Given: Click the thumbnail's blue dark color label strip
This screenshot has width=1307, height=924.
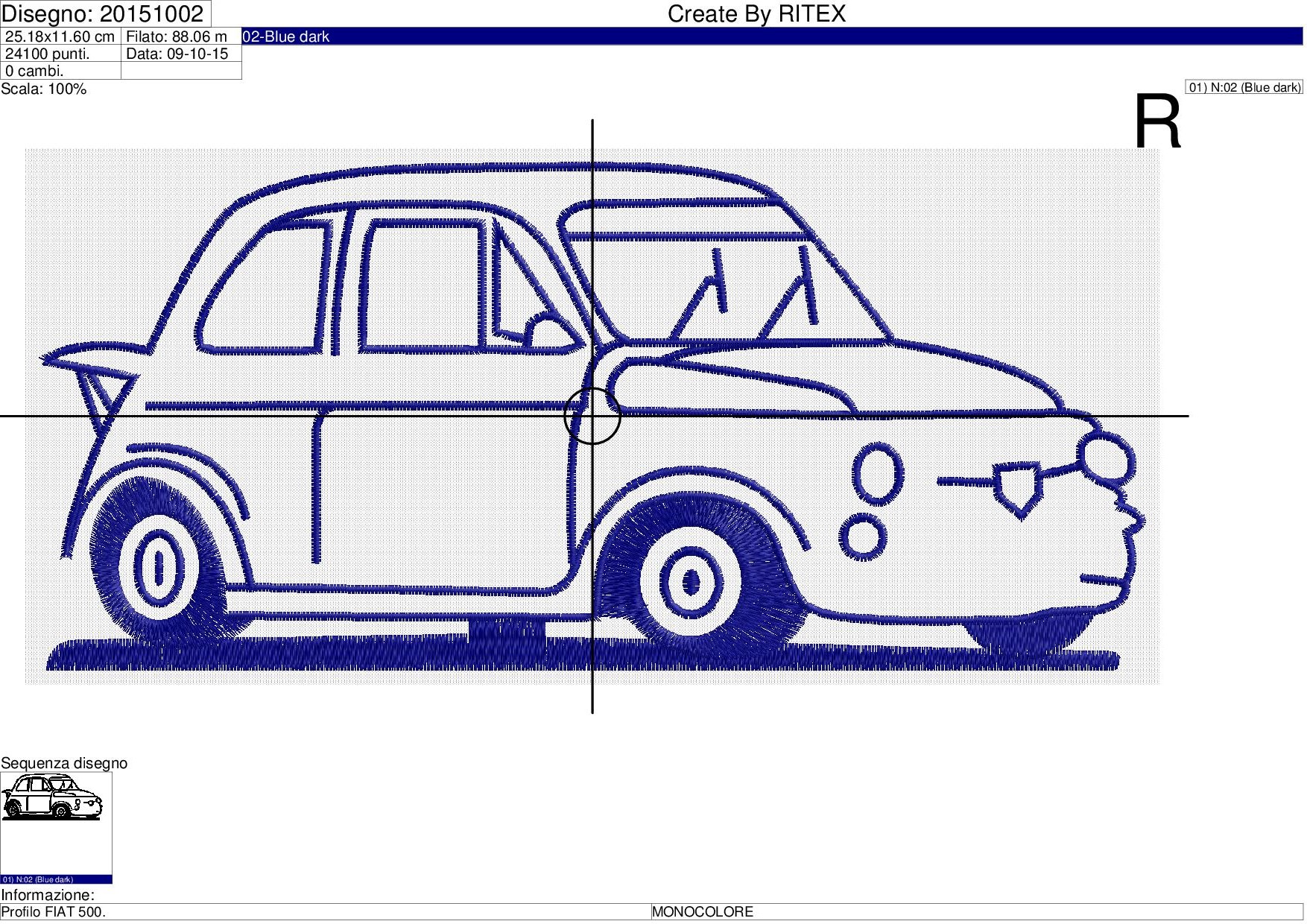Looking at the screenshot, I should (x=57, y=879).
